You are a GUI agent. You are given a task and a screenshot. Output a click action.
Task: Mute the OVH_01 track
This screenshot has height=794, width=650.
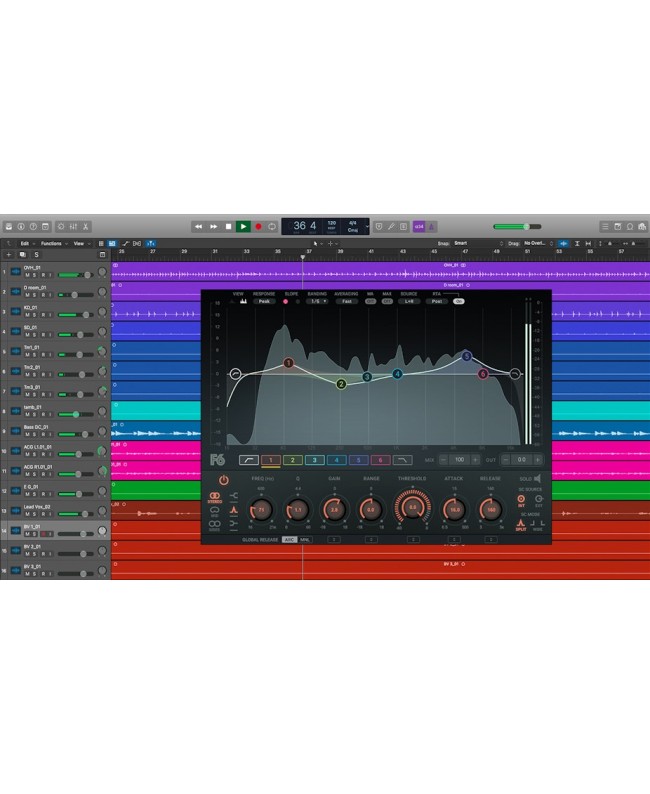(27, 275)
